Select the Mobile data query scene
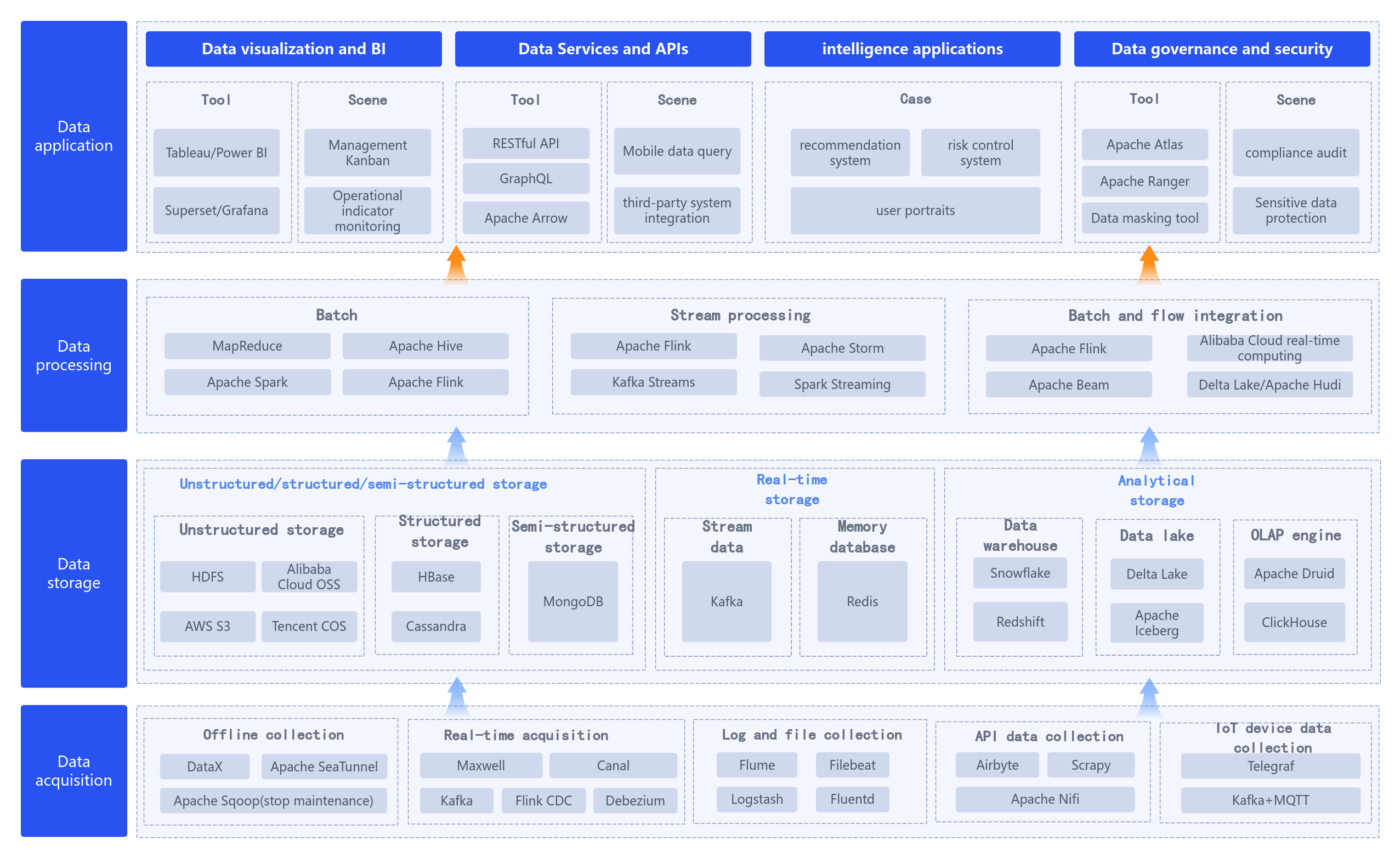This screenshot has width=1400, height=857. point(677,151)
